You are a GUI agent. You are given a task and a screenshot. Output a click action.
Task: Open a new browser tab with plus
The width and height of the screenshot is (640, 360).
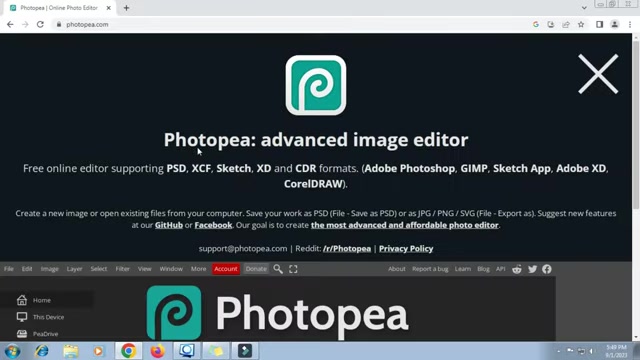tap(126, 8)
